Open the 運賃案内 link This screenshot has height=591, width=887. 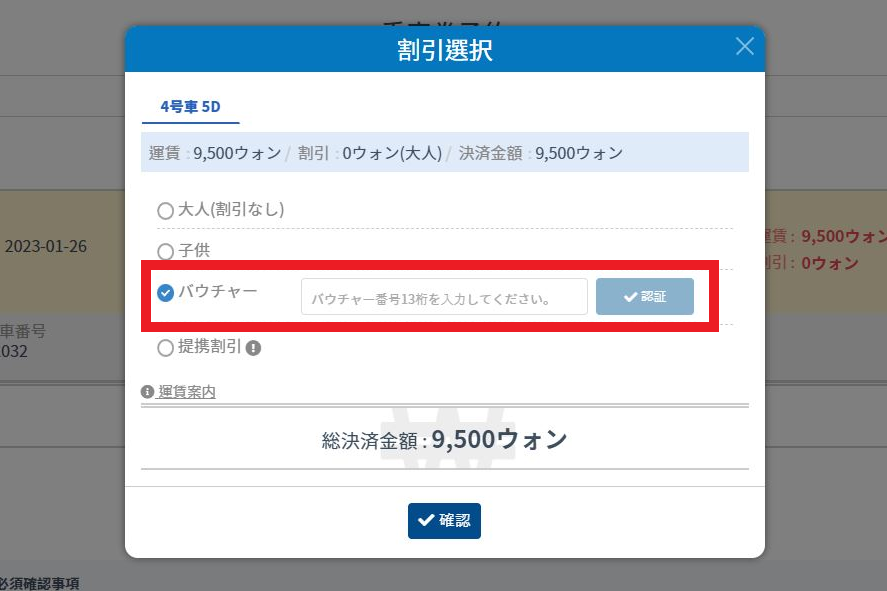click(187, 392)
